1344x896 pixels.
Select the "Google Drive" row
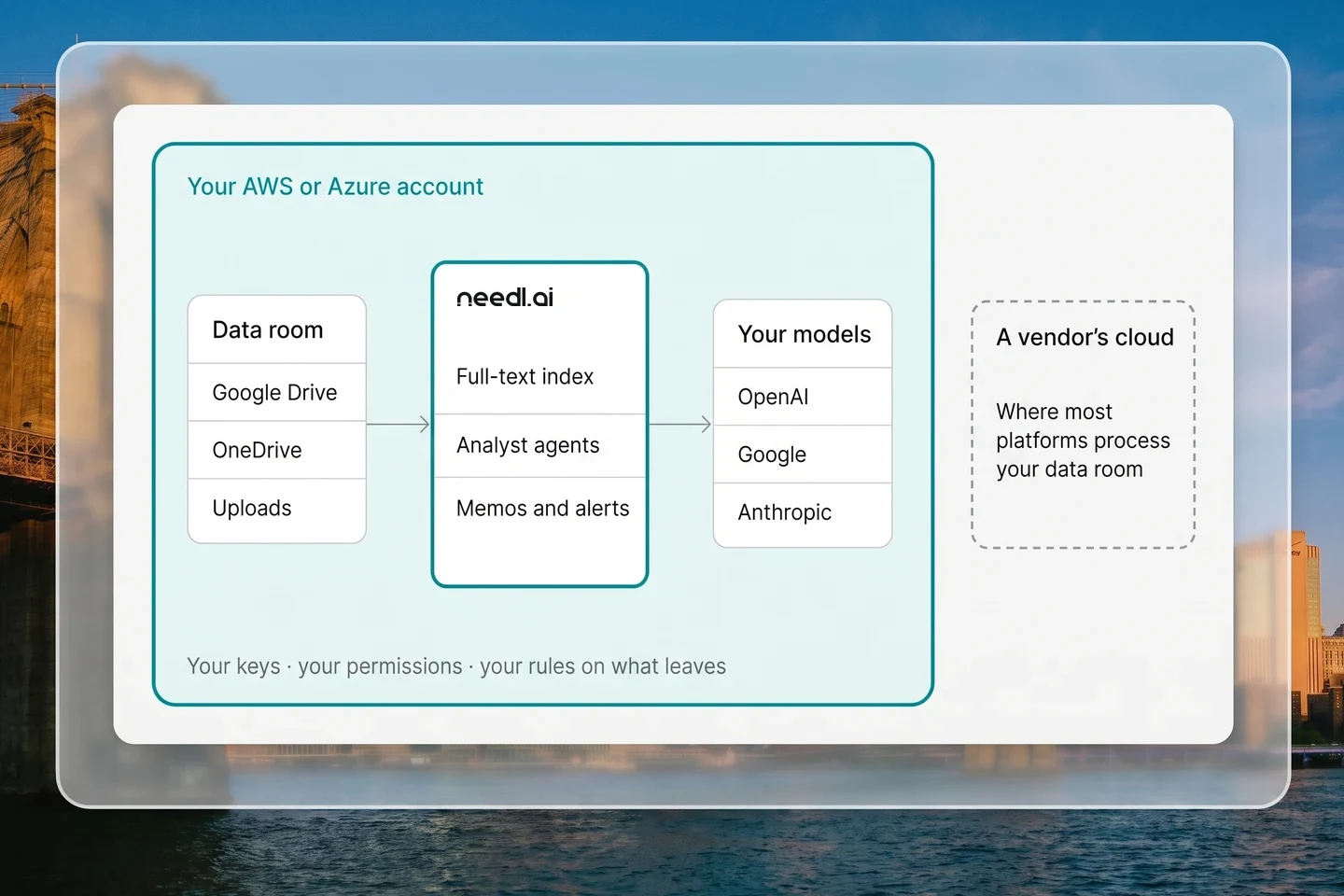tap(277, 393)
